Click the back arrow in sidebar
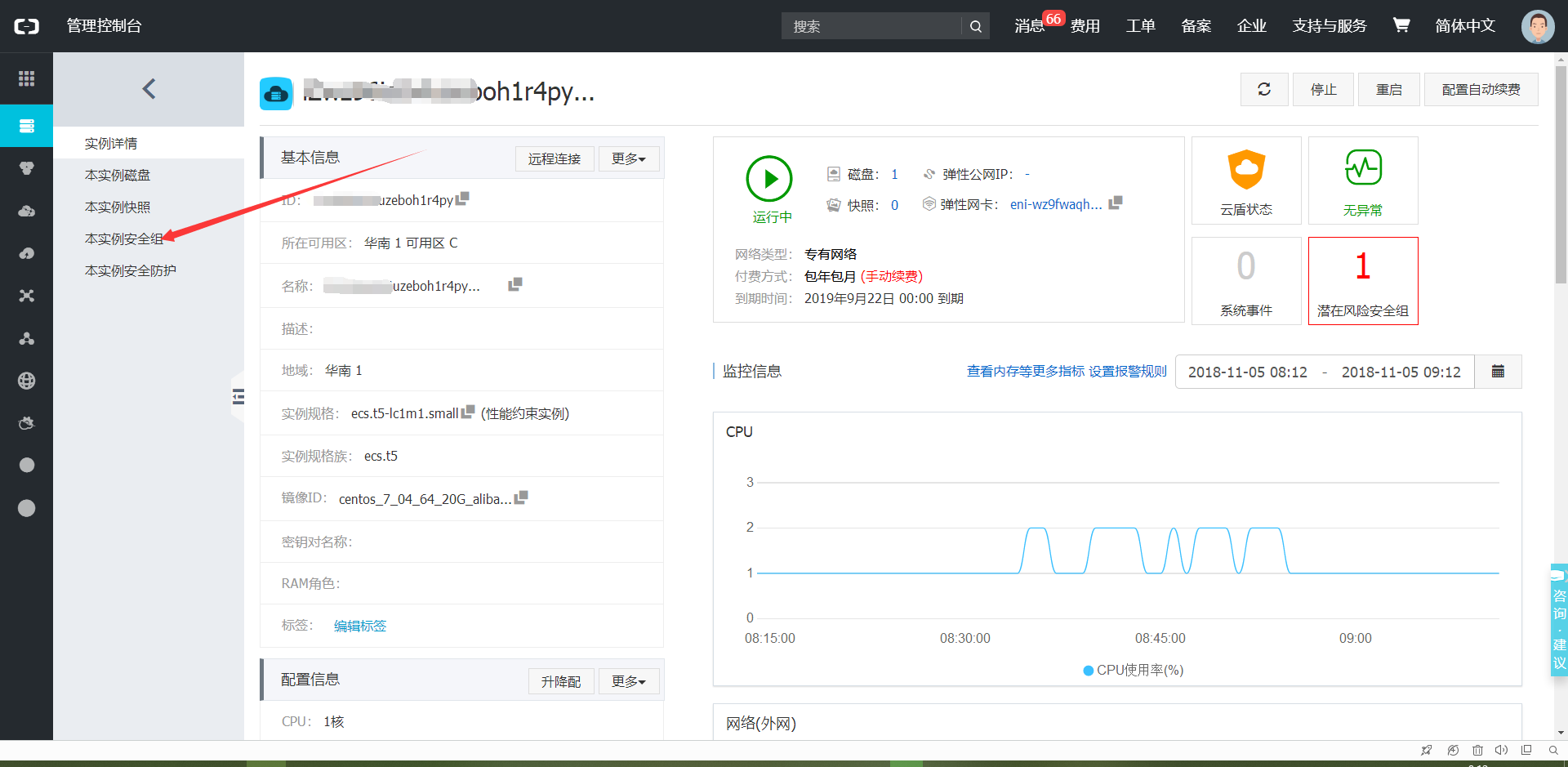 click(x=149, y=89)
